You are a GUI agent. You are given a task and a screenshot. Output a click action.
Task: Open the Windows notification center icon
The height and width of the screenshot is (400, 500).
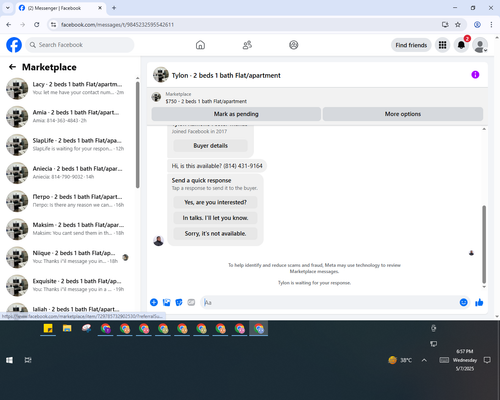[x=487, y=360]
